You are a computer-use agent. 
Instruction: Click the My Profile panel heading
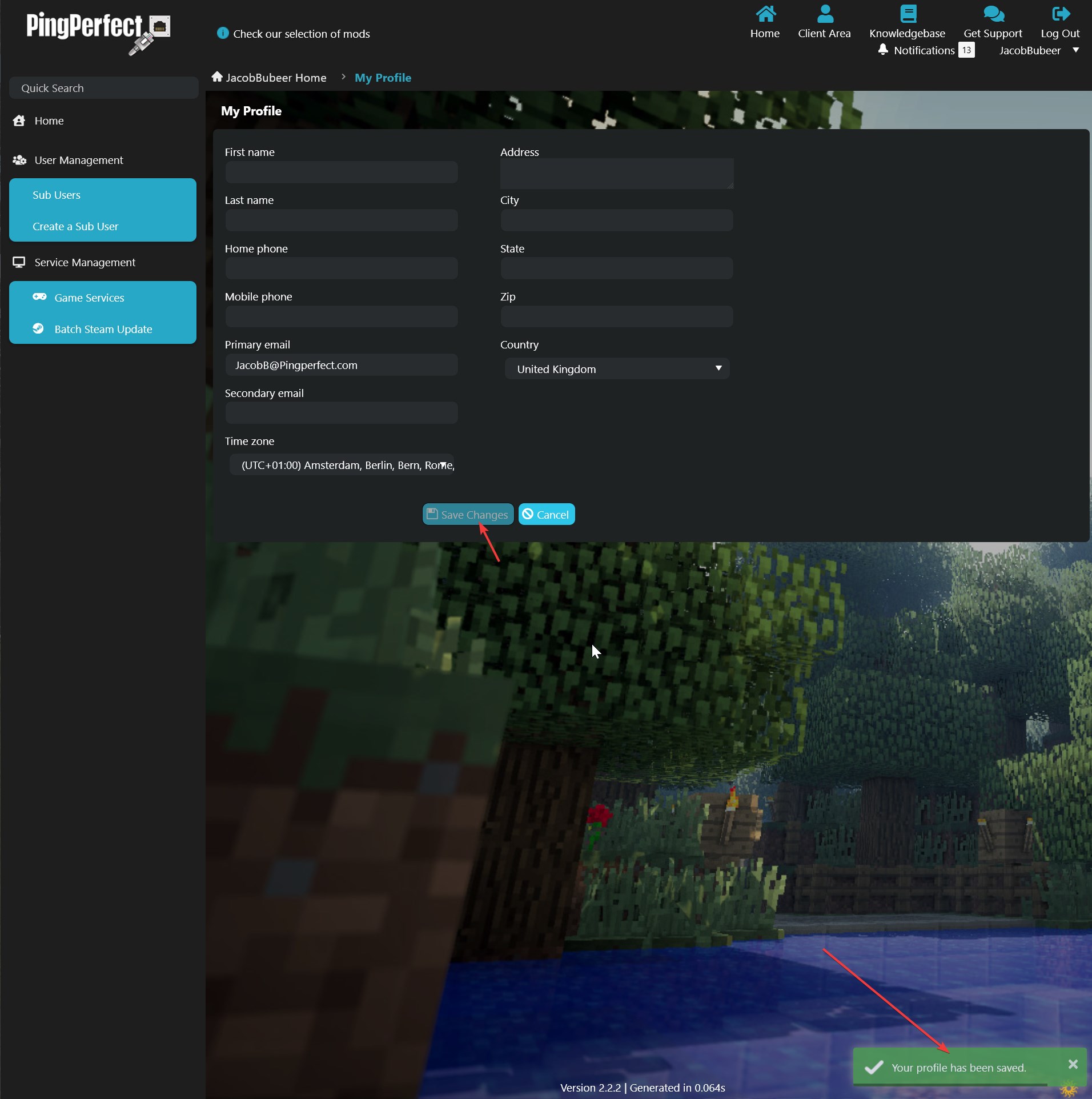pos(251,111)
